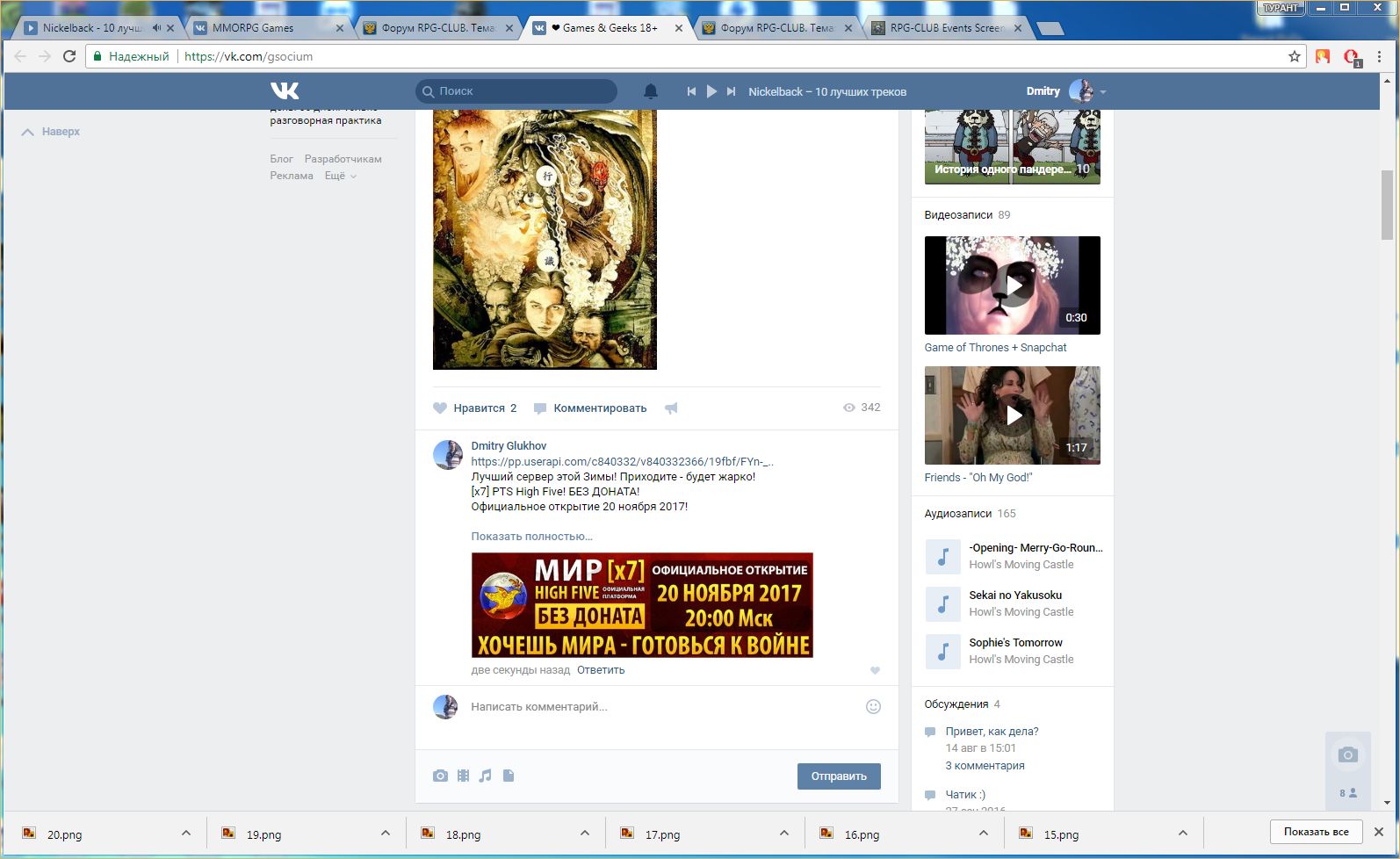Viewport: 1400px width, 859px height.
Task: Open Chrome three-dot menu
Action: point(1380,56)
